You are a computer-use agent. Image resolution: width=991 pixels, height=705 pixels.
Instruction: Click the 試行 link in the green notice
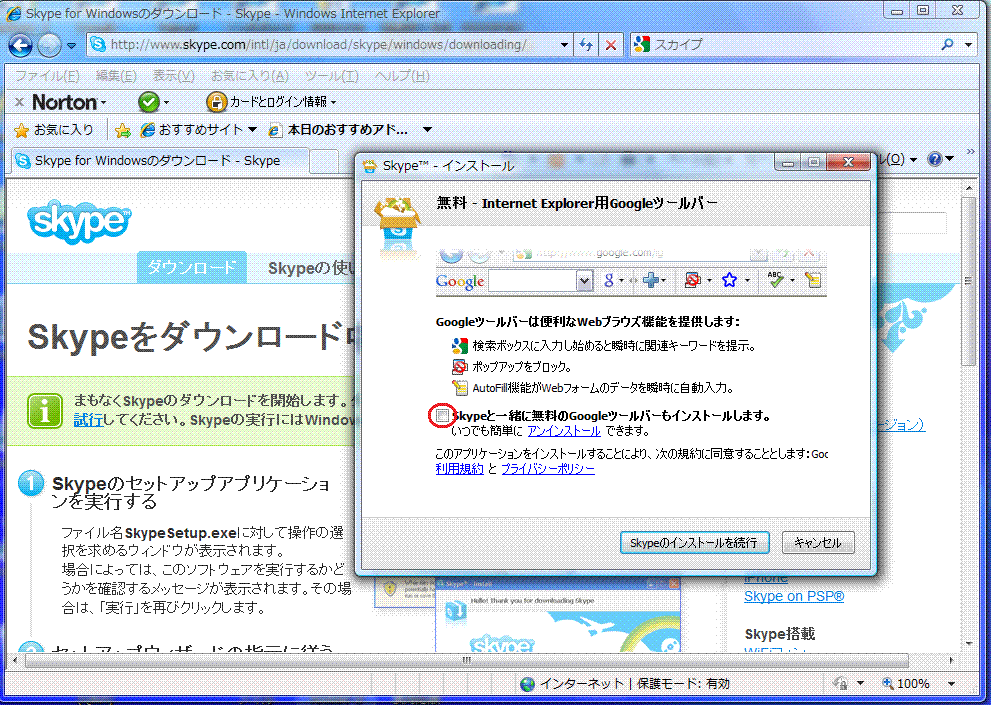88,420
